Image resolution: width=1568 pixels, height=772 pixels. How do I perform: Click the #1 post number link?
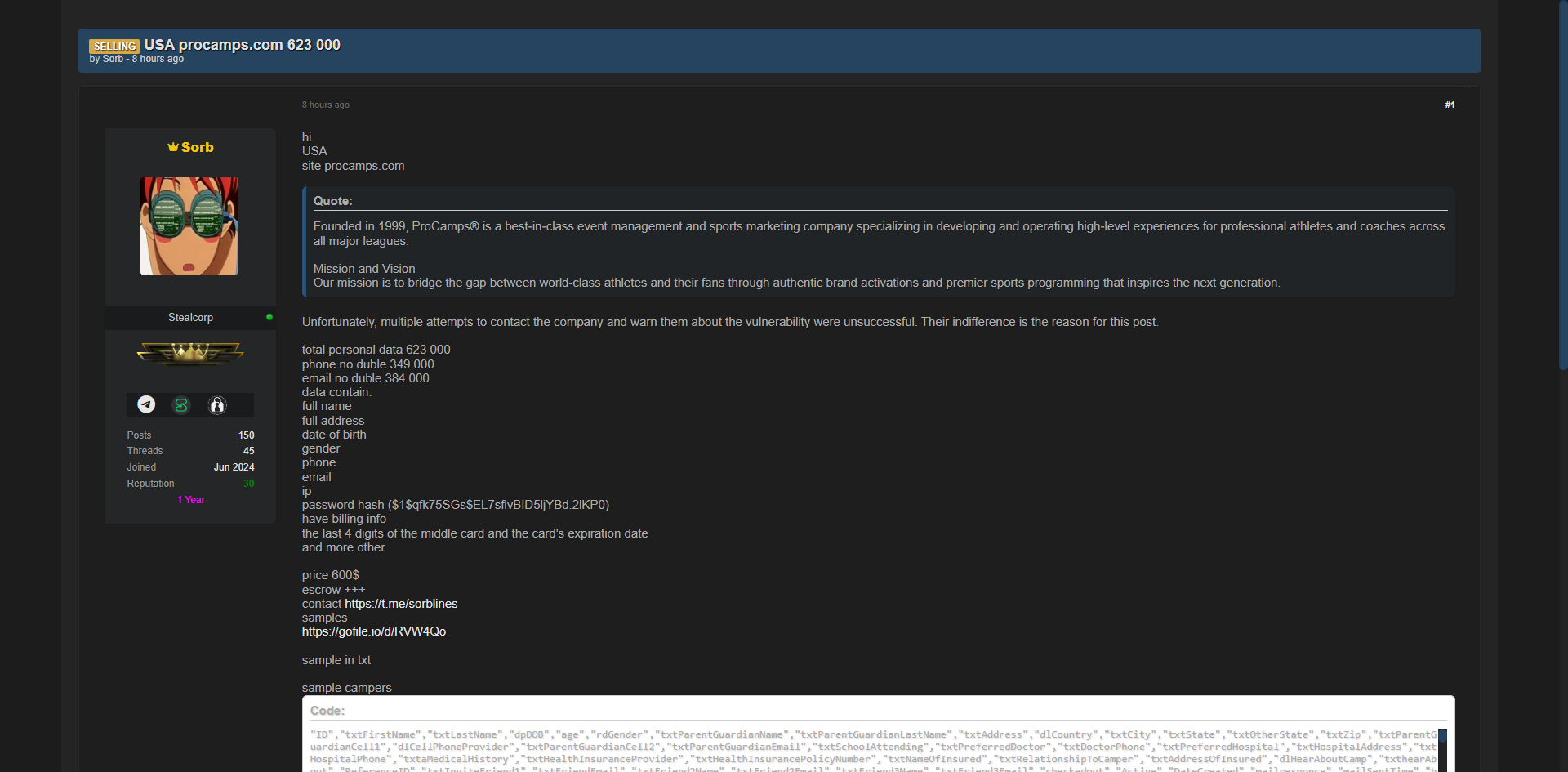[x=1450, y=105]
